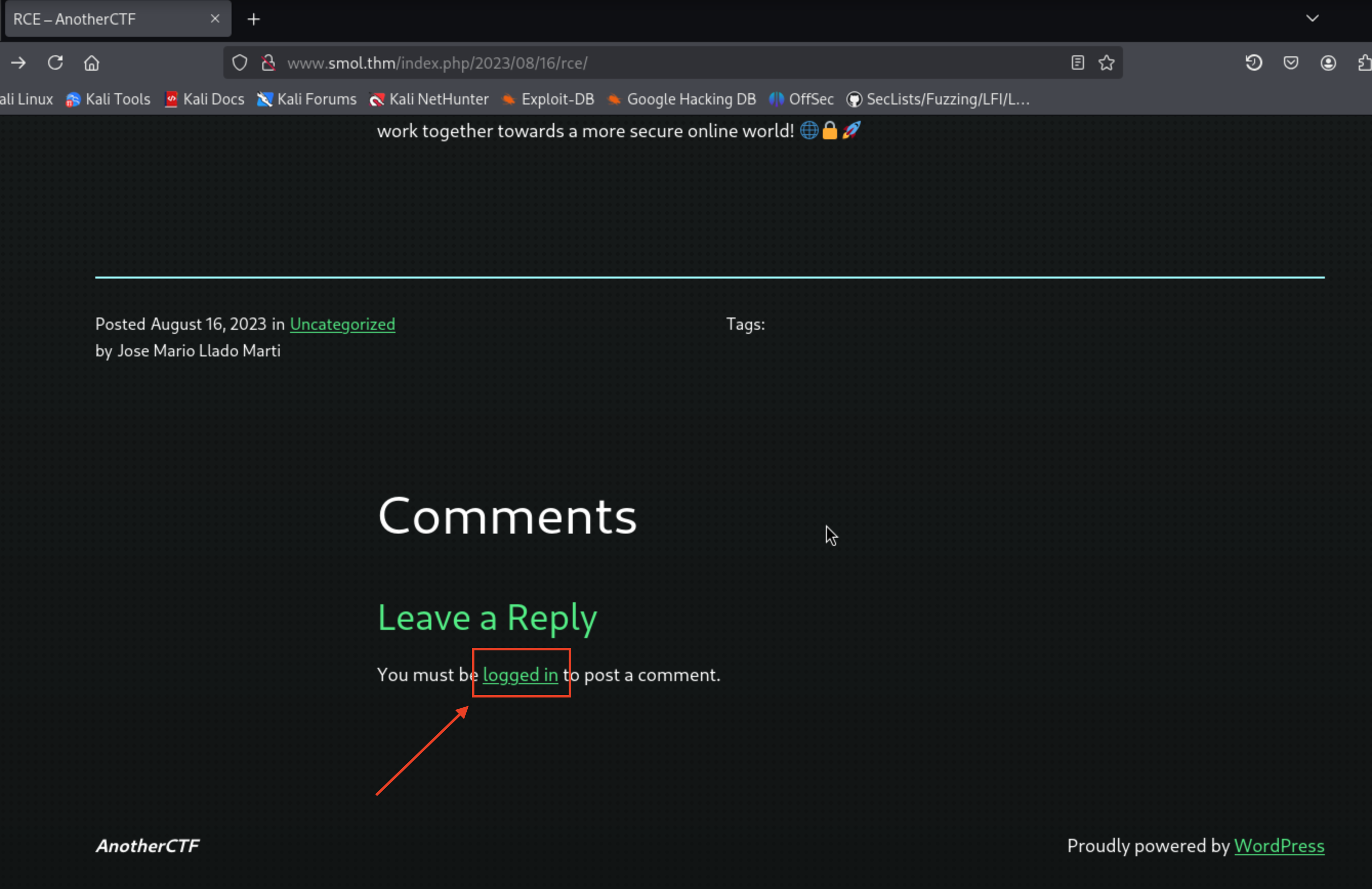This screenshot has width=1372, height=889.
Task: Click the 'logged in' link
Action: (x=520, y=674)
